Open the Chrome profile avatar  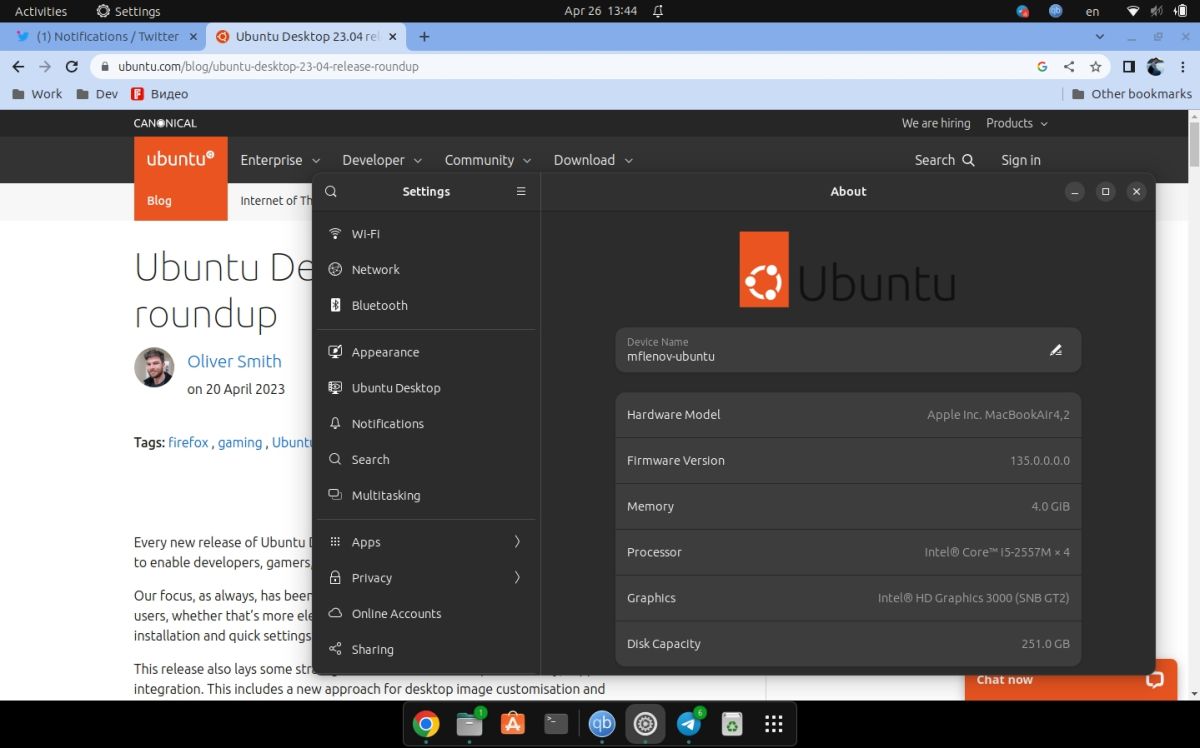point(1156,67)
